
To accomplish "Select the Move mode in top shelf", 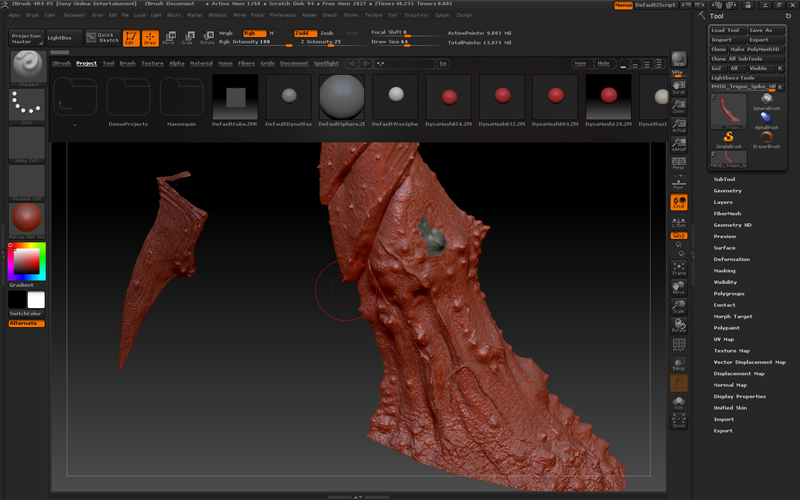I will (x=169, y=38).
